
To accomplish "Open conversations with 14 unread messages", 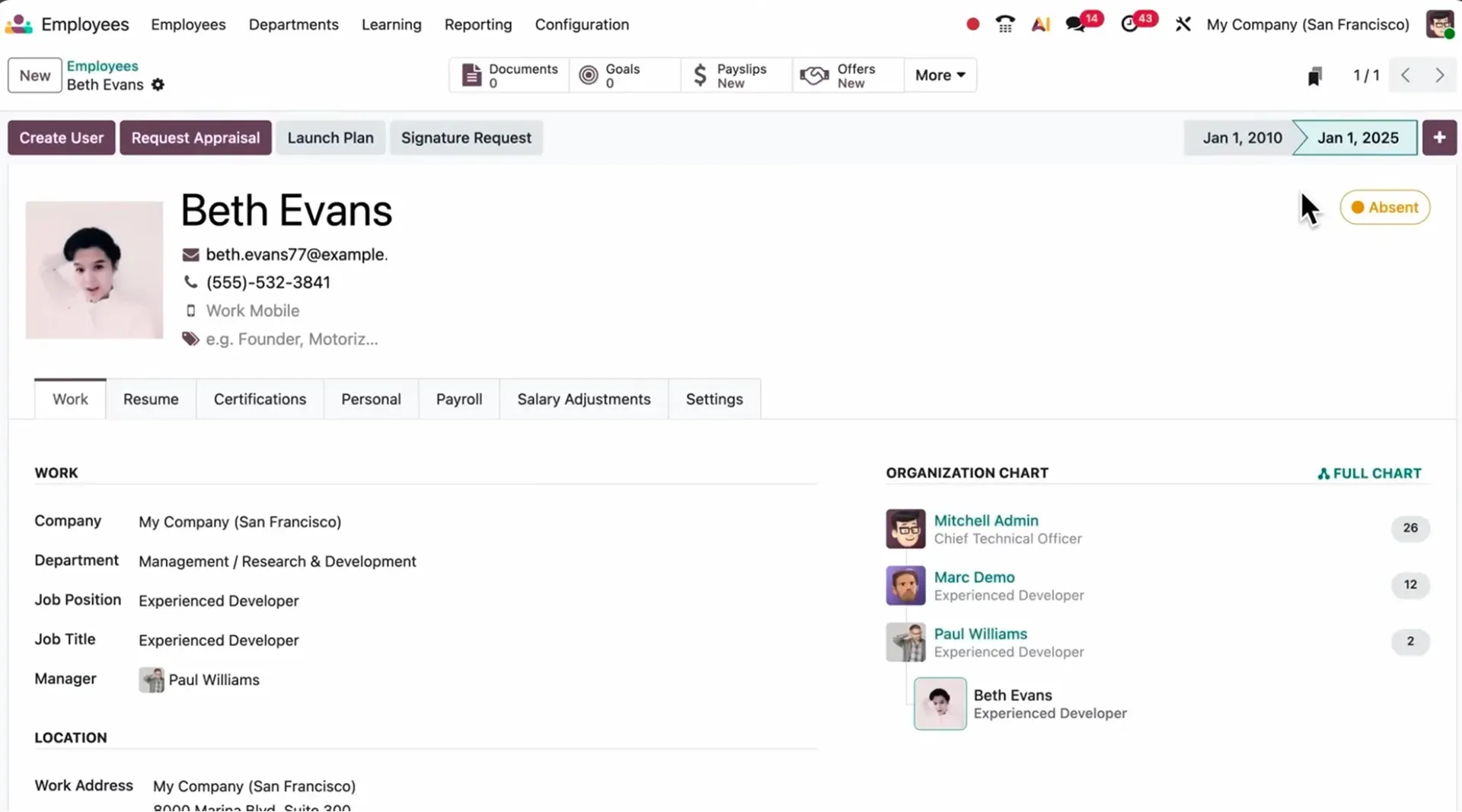I will tap(1083, 23).
